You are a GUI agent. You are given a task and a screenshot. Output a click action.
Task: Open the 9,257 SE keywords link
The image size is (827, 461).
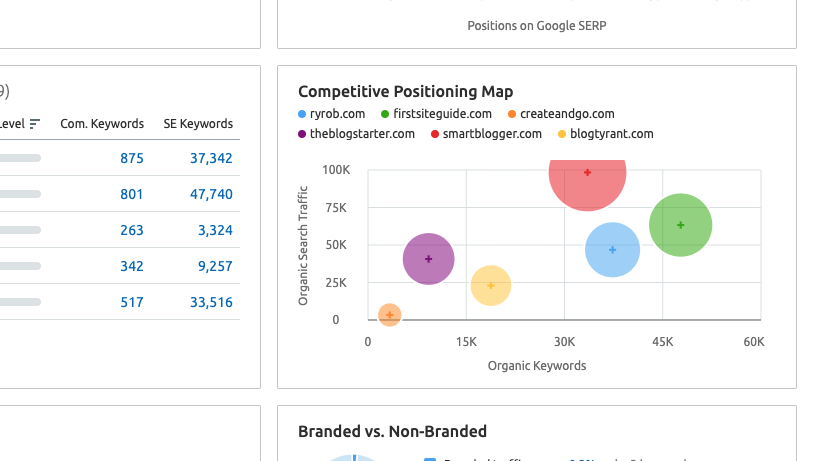pos(215,266)
